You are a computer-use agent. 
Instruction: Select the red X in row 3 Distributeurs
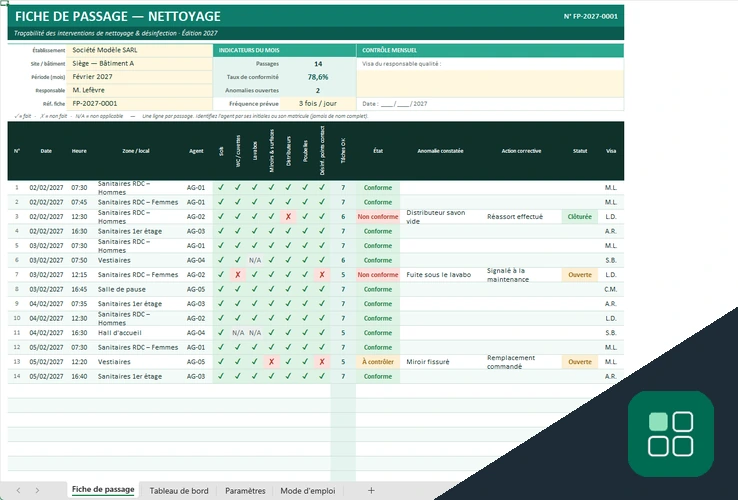(289, 217)
